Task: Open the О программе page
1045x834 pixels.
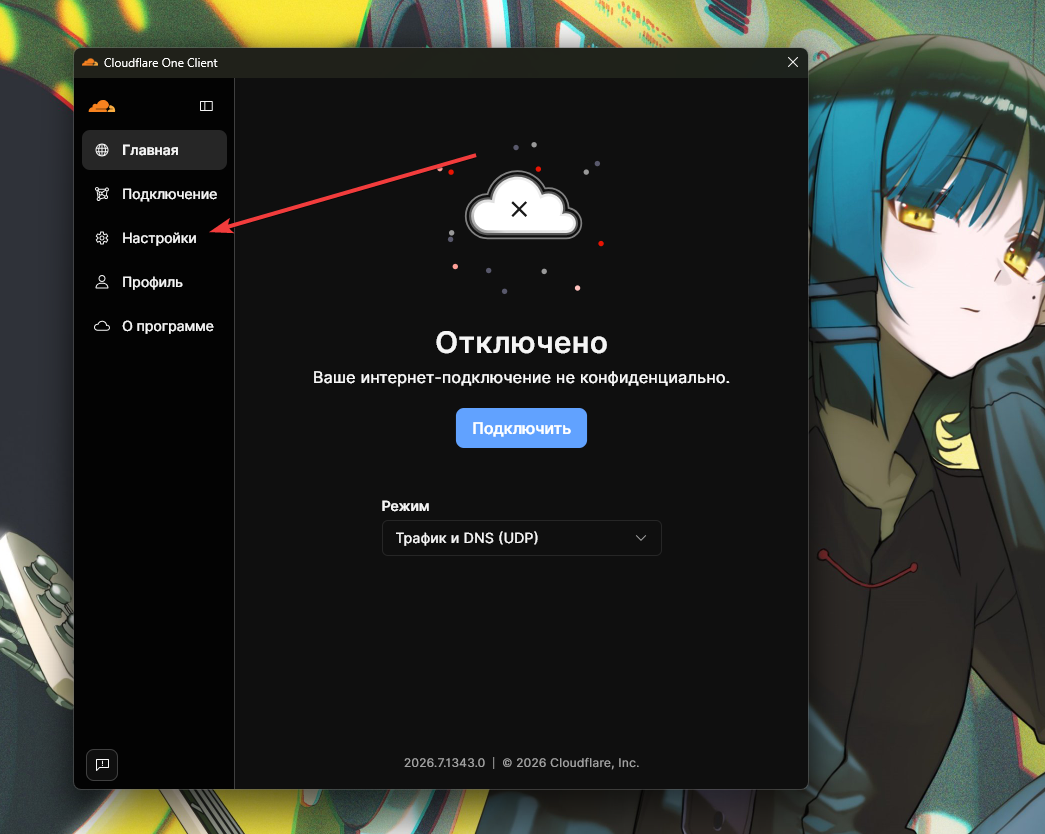Action: [155, 326]
